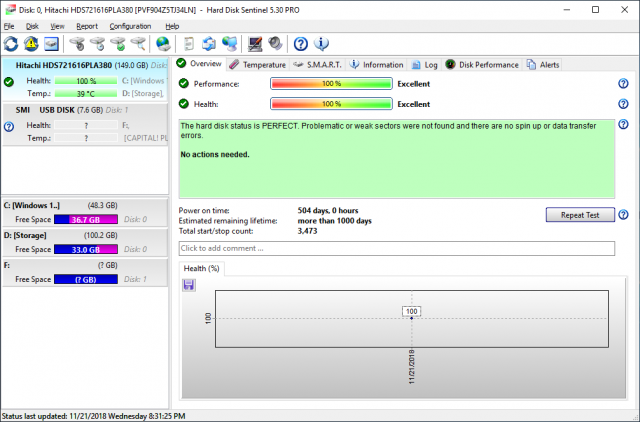Click help icon beside the Performance bar
Viewport: 640px width, 422px height.
623,84
